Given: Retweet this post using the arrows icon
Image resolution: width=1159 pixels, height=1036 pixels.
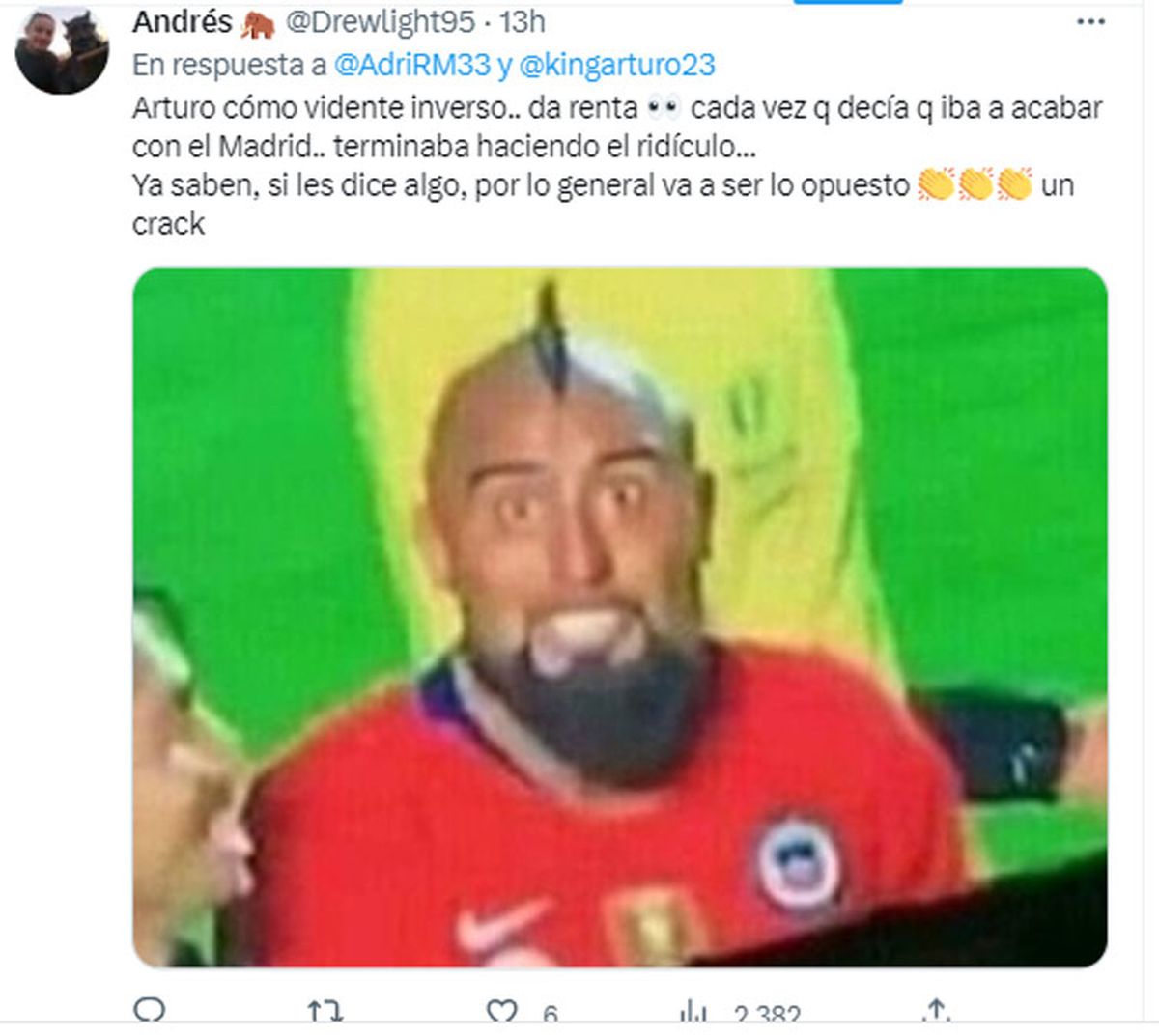Looking at the screenshot, I should 325,1011.
